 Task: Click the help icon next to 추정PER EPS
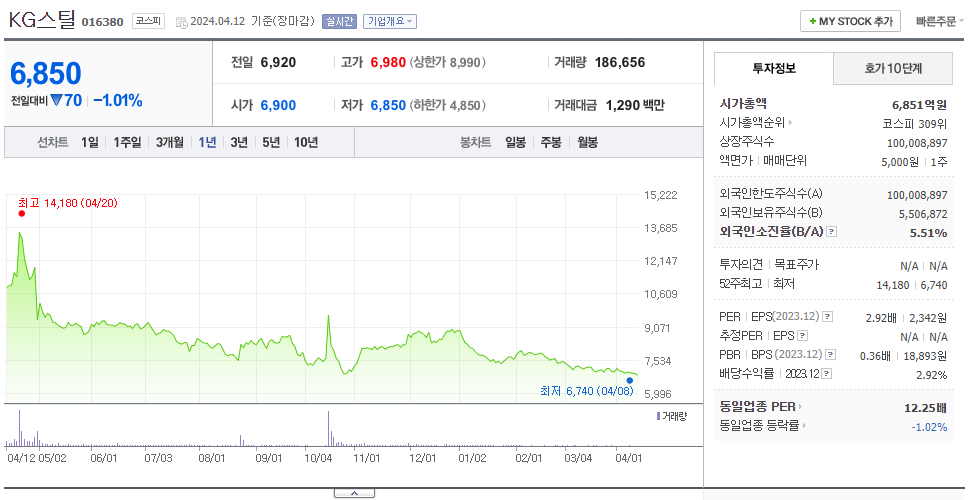click(803, 336)
